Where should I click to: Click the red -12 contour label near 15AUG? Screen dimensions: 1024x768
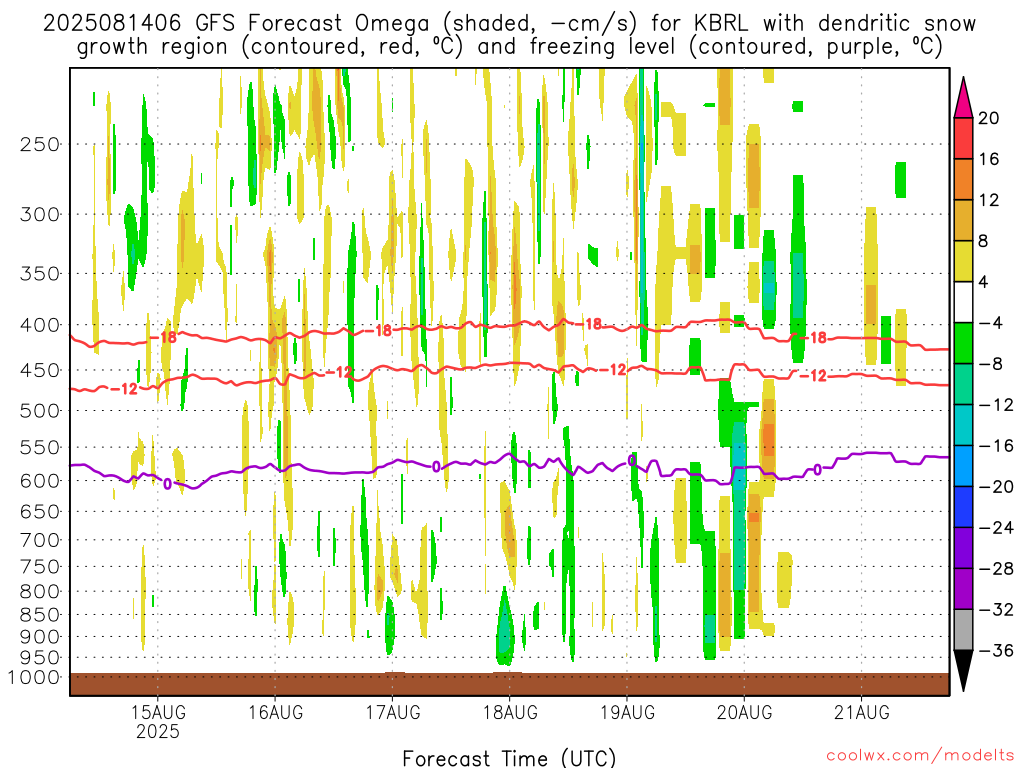(124, 389)
